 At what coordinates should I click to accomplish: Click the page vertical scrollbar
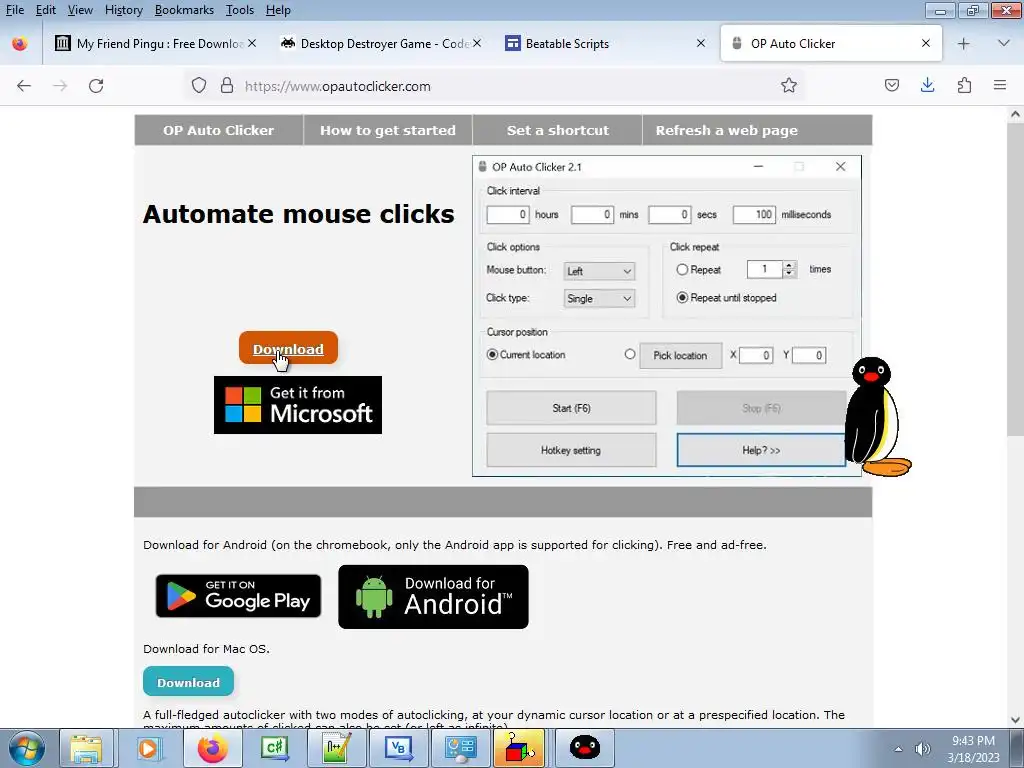[1015, 281]
